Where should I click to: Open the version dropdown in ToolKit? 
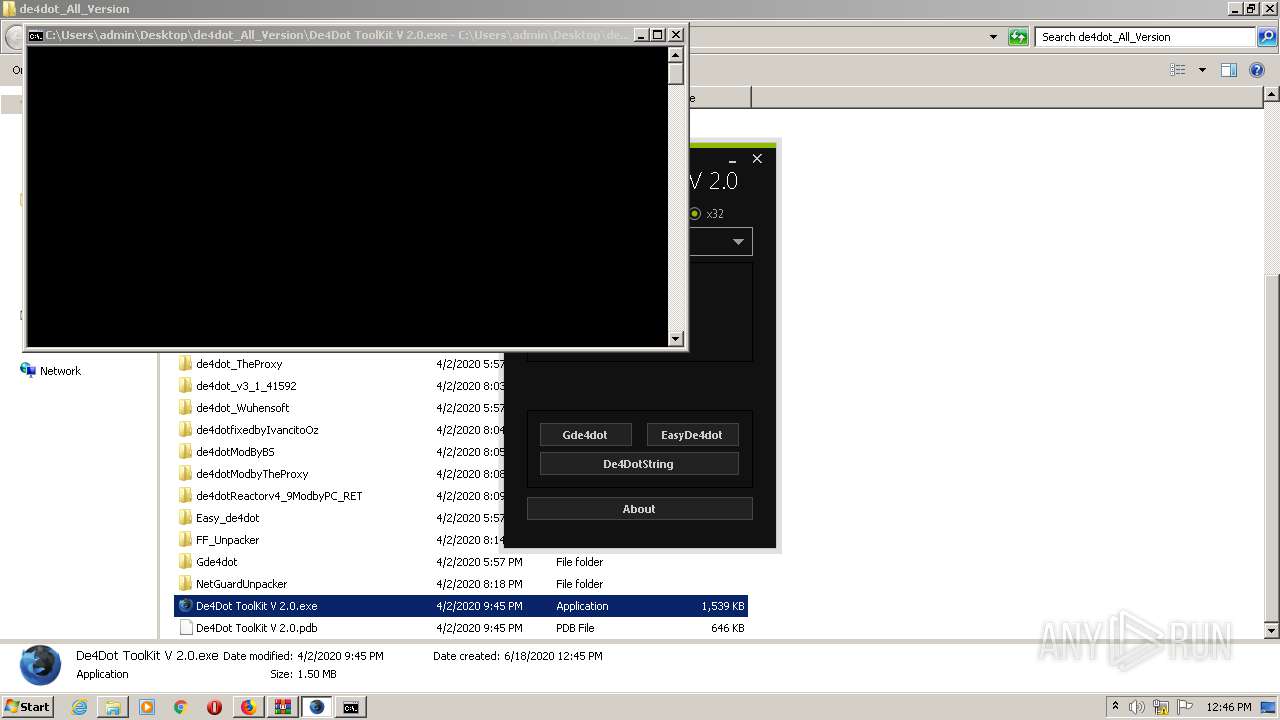tap(738, 241)
